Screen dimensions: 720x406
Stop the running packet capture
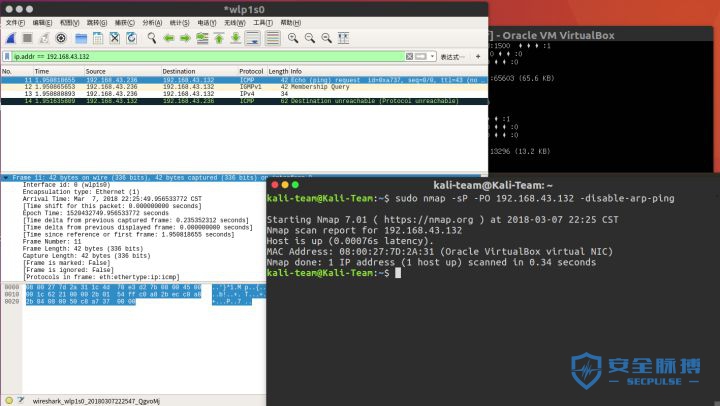28,38
